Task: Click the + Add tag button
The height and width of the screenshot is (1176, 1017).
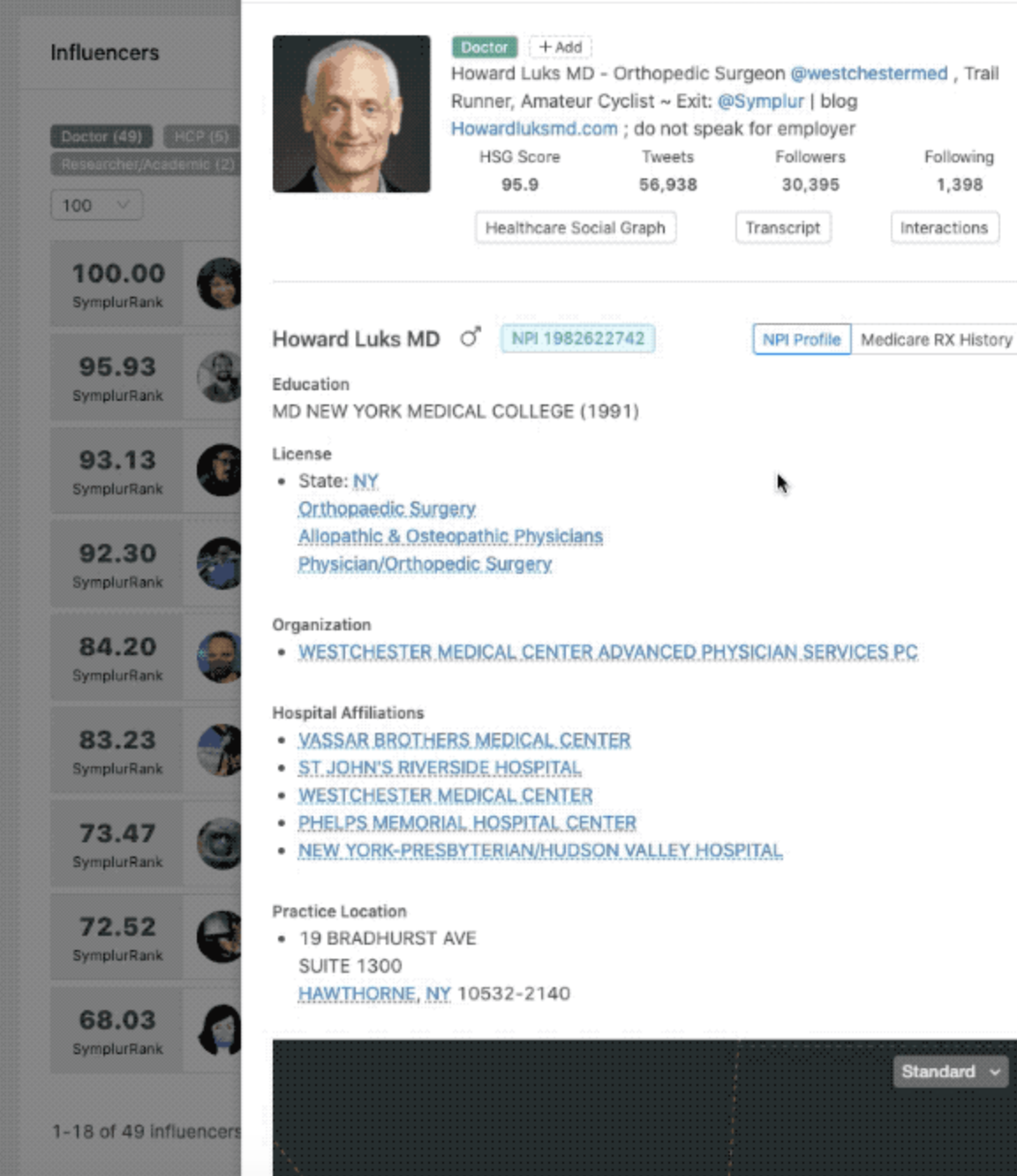Action: coord(561,47)
